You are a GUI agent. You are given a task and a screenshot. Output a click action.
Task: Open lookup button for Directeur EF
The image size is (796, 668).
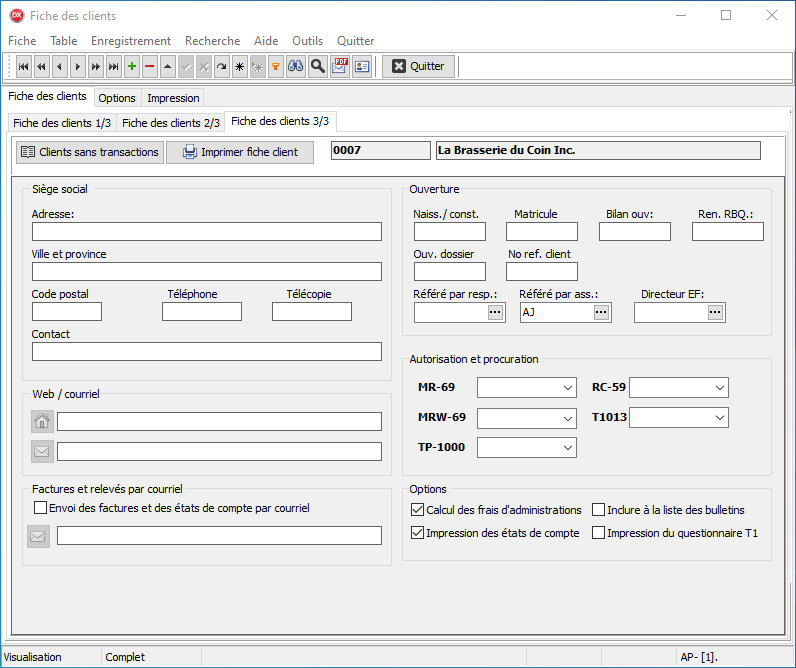715,312
